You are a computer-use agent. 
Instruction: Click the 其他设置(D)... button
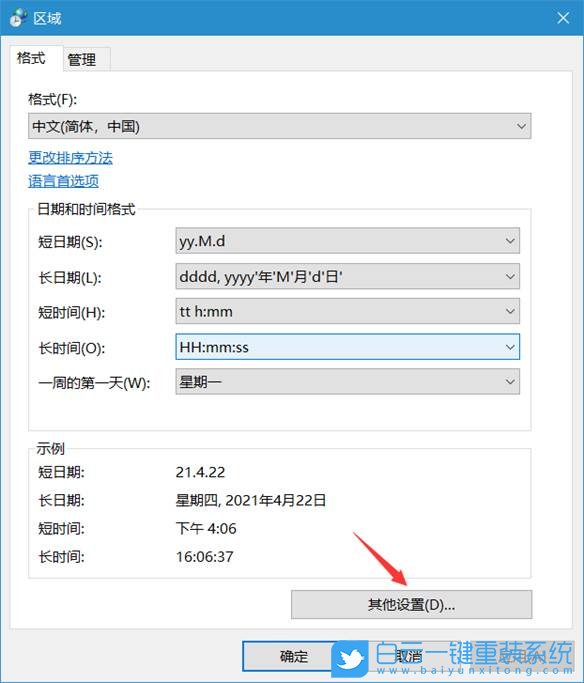point(411,605)
